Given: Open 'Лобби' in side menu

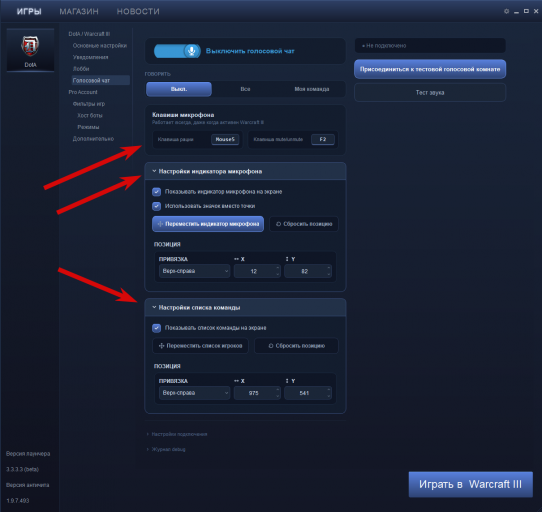Looking at the screenshot, I should (81, 69).
